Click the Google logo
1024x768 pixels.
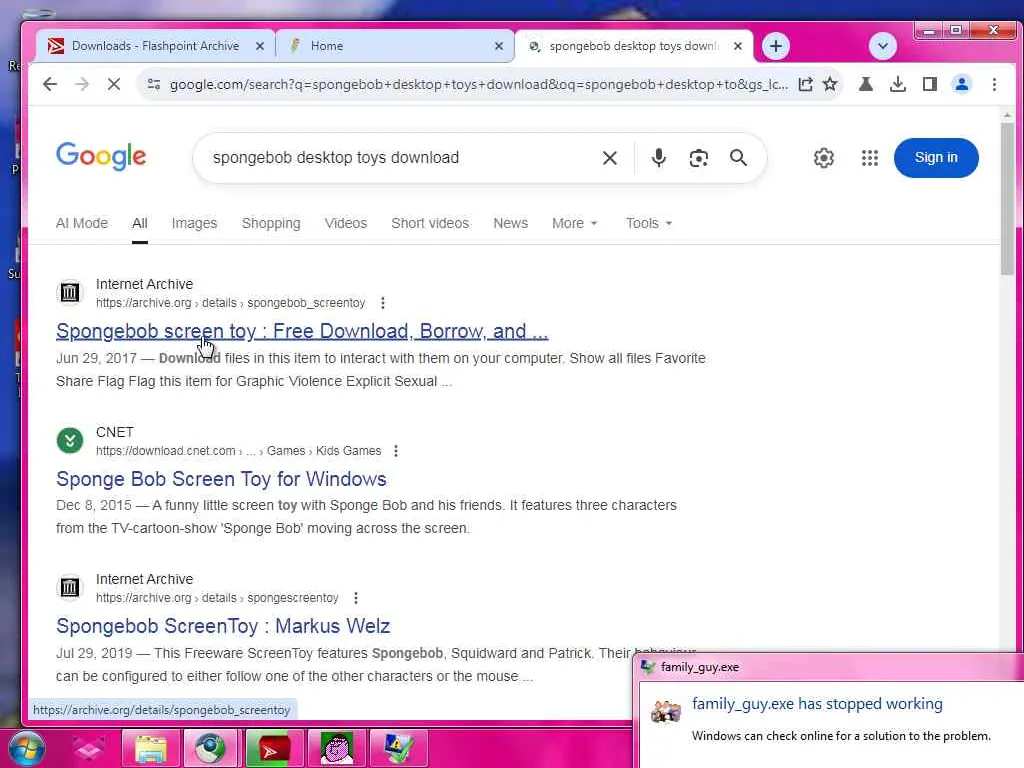(101, 157)
